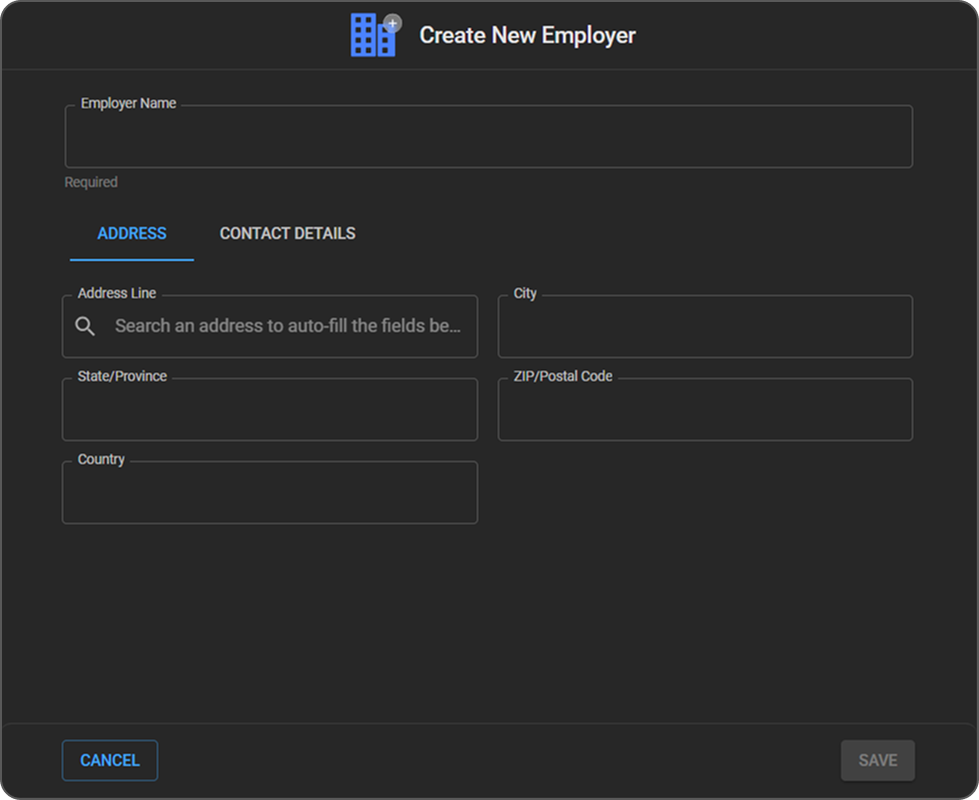979x800 pixels.
Task: Cancel creating the new employer
Action: click(x=110, y=760)
